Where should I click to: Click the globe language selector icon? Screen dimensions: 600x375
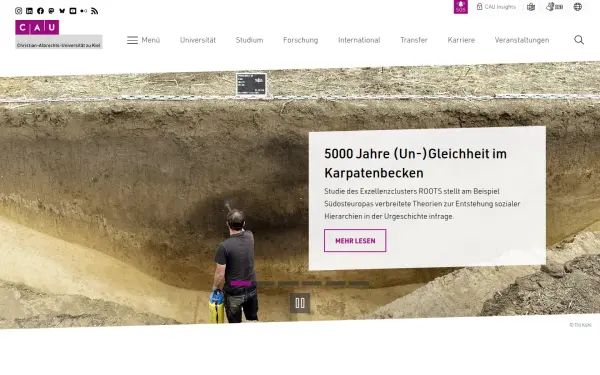[x=578, y=7]
